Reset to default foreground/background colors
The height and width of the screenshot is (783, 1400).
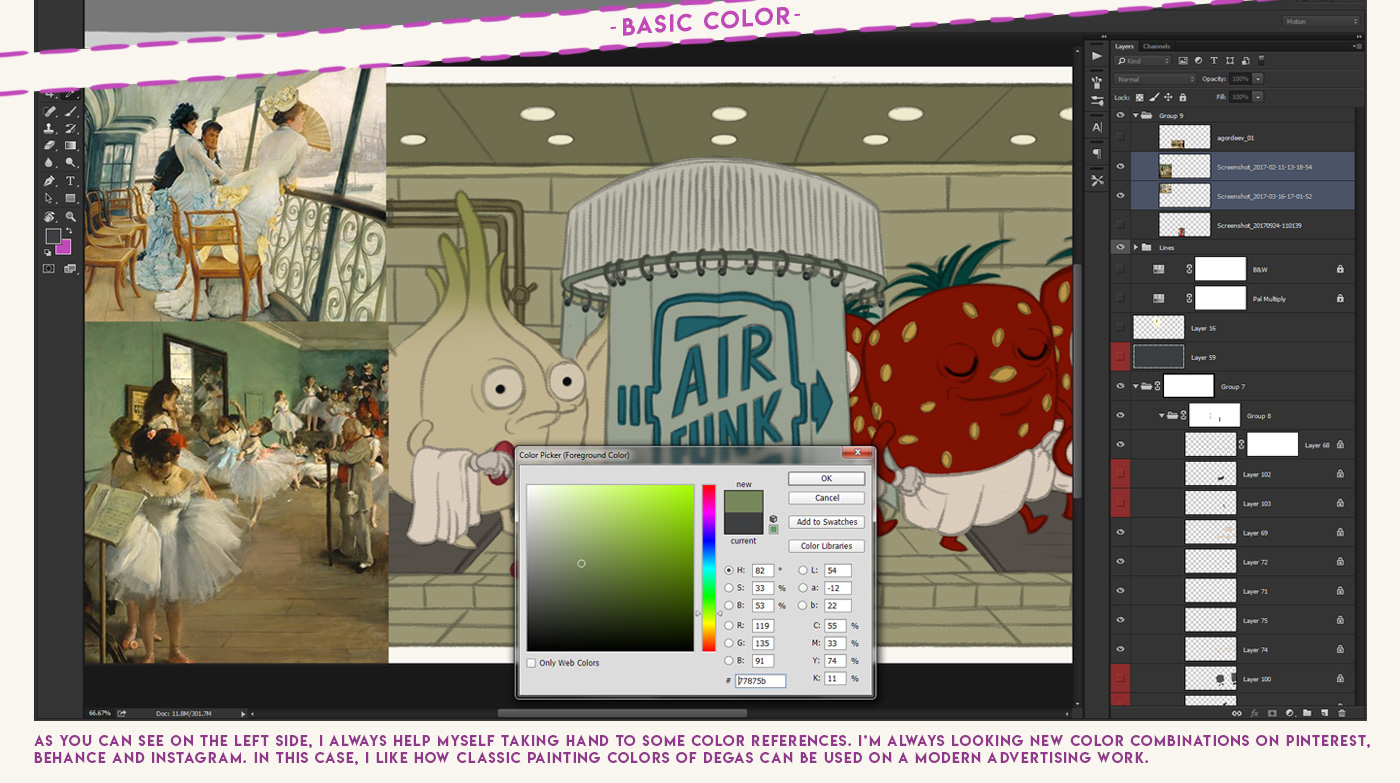[47, 252]
